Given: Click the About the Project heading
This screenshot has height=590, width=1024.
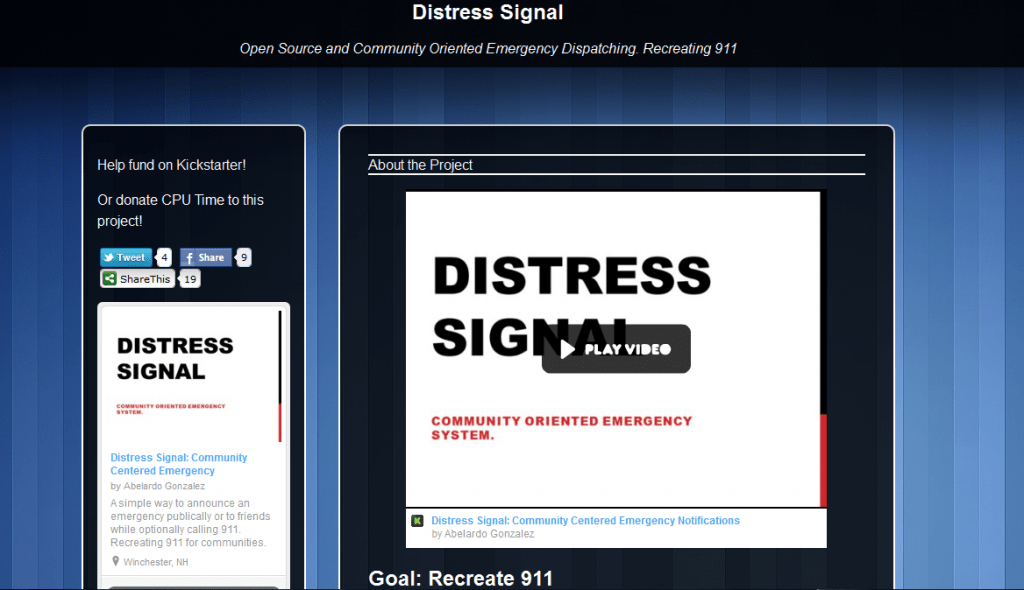Looking at the screenshot, I should pyautogui.click(x=420, y=165).
